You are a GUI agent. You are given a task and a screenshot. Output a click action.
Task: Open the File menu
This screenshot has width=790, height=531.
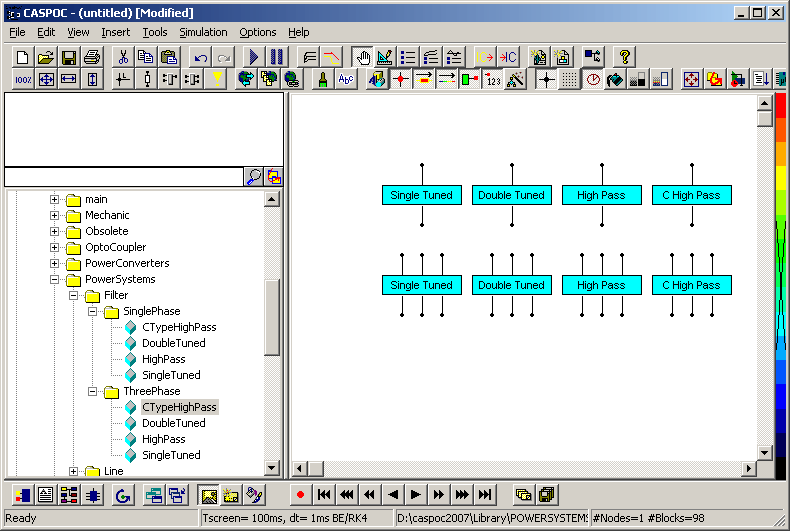17,32
